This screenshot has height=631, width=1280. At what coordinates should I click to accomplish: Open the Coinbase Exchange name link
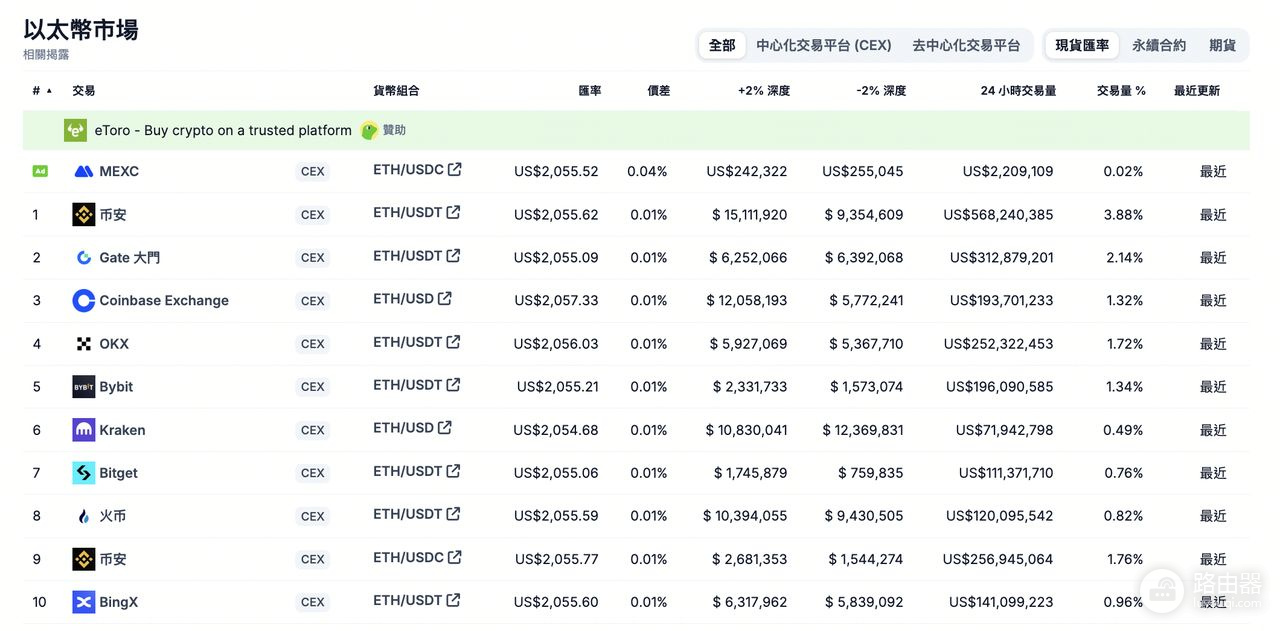coord(164,300)
